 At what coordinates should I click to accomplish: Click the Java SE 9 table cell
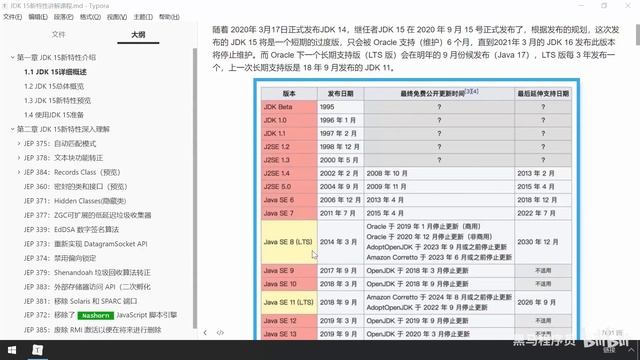point(289,271)
